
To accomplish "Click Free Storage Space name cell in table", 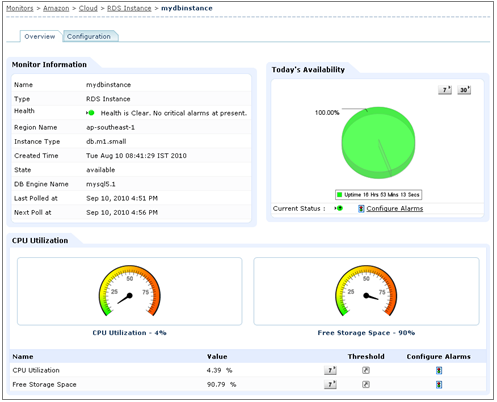I will [44, 384].
